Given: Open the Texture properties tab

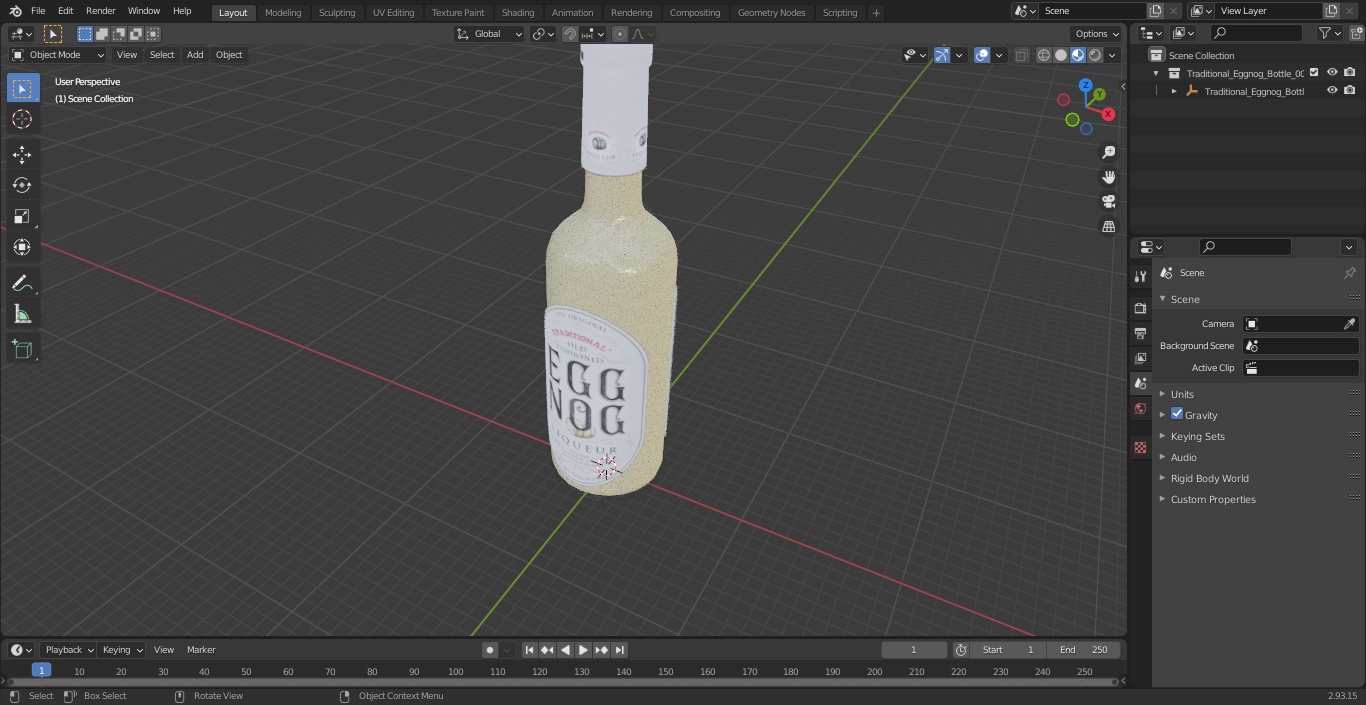Looking at the screenshot, I should 1140,447.
